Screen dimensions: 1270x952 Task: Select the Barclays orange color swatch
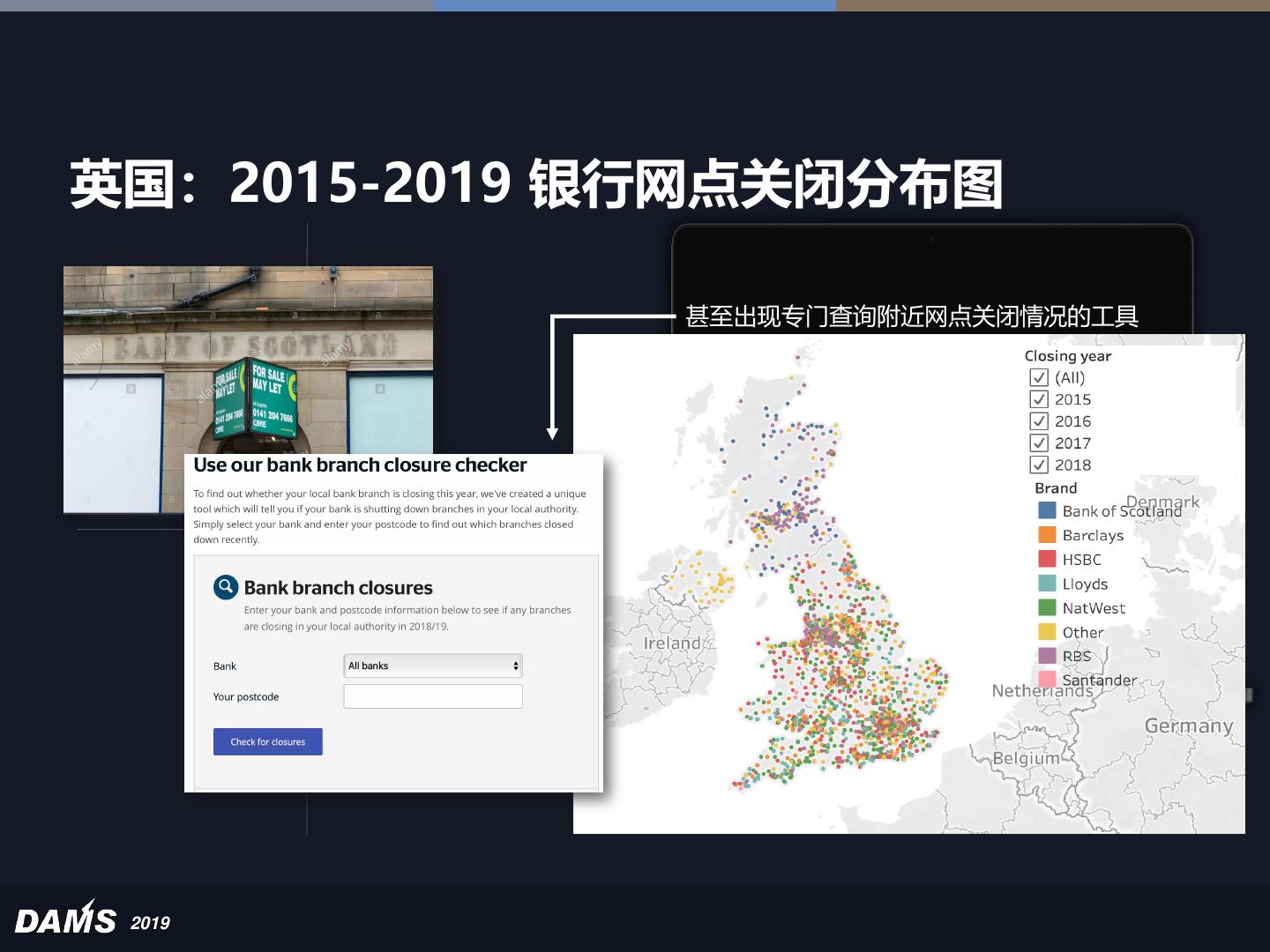(1047, 534)
